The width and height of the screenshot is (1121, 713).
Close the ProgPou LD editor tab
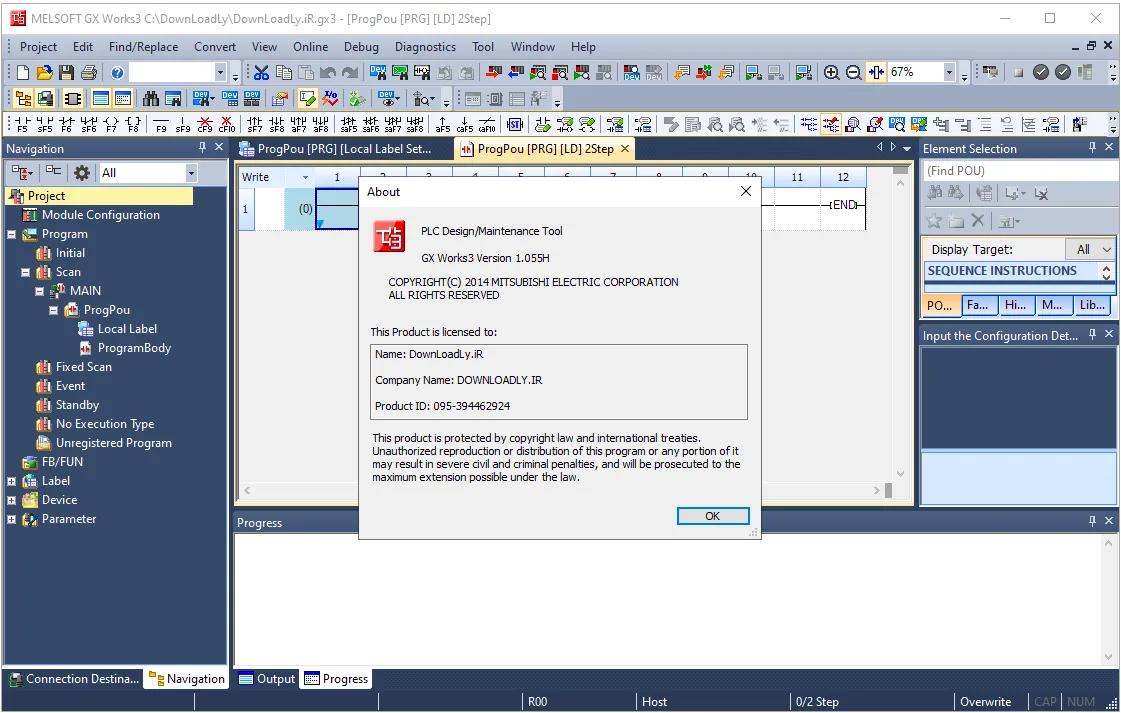[625, 148]
